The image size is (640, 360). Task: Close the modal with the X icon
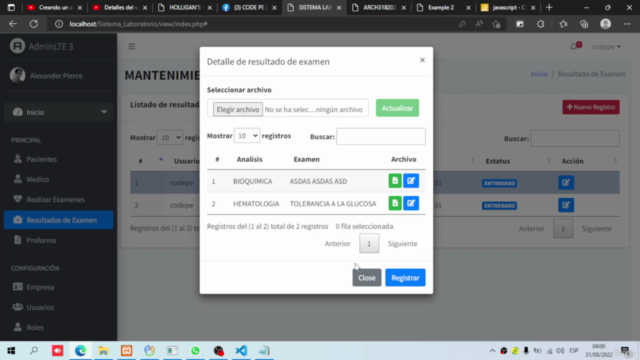click(422, 60)
